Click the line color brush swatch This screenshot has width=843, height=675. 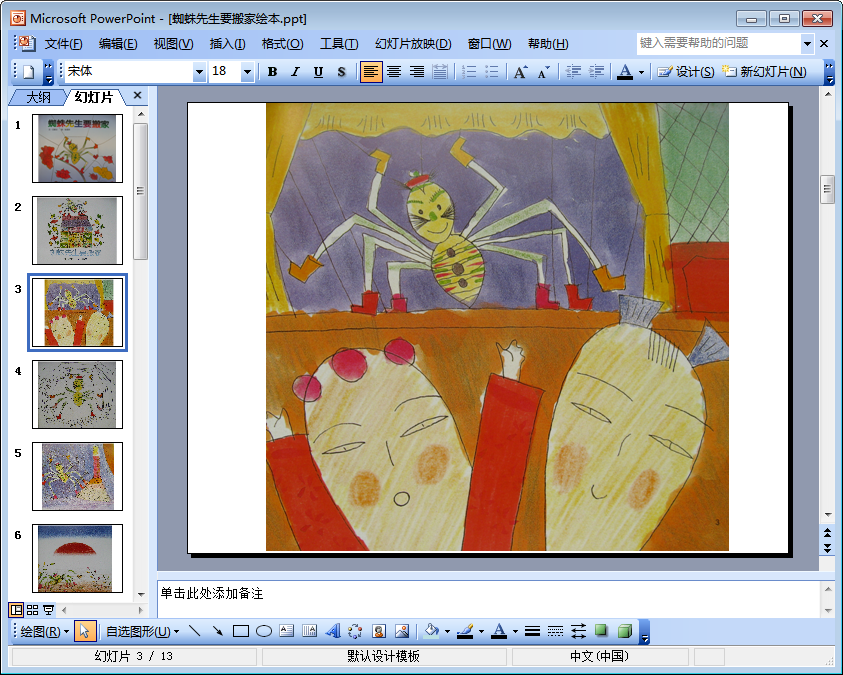point(465,631)
